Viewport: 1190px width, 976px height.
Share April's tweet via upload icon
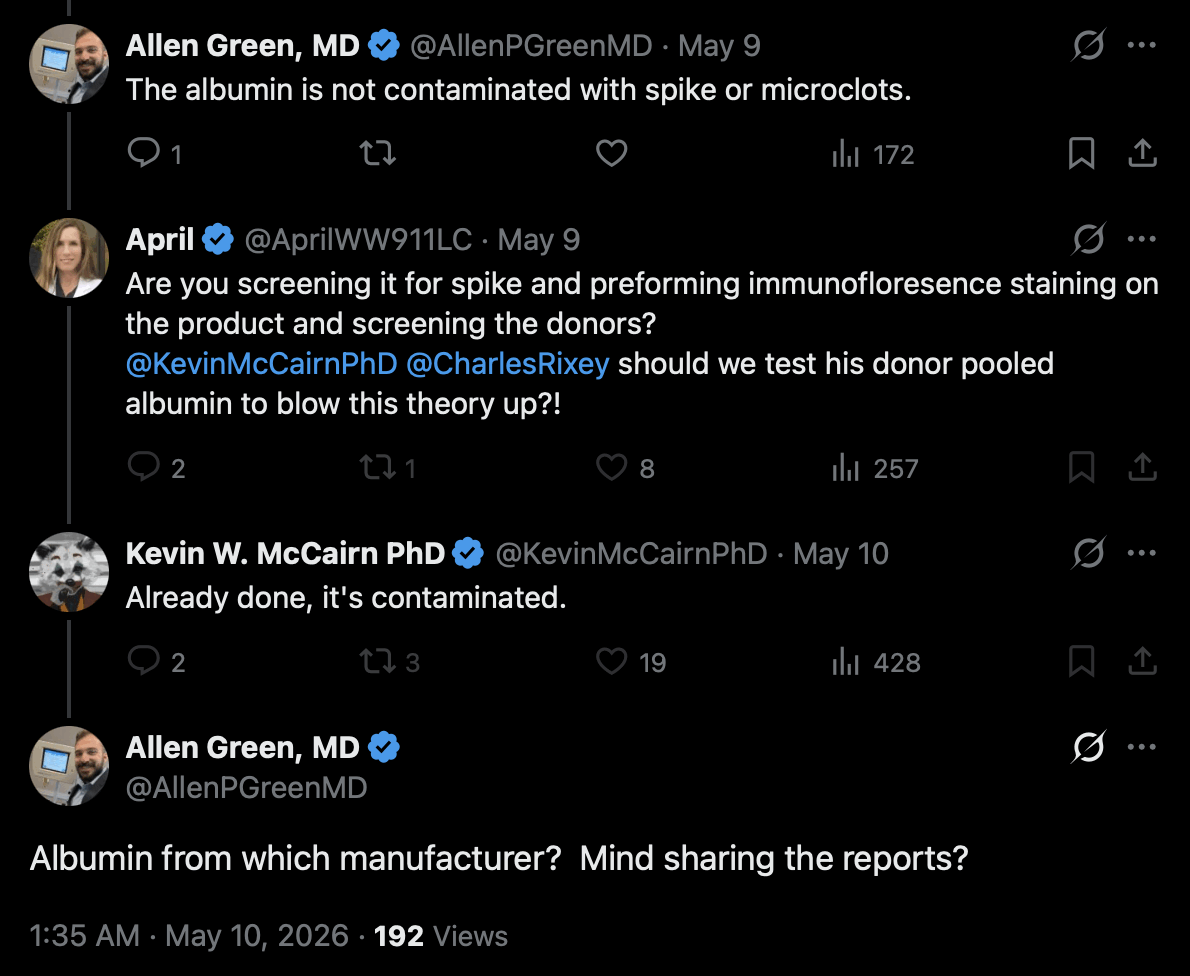(1142, 468)
